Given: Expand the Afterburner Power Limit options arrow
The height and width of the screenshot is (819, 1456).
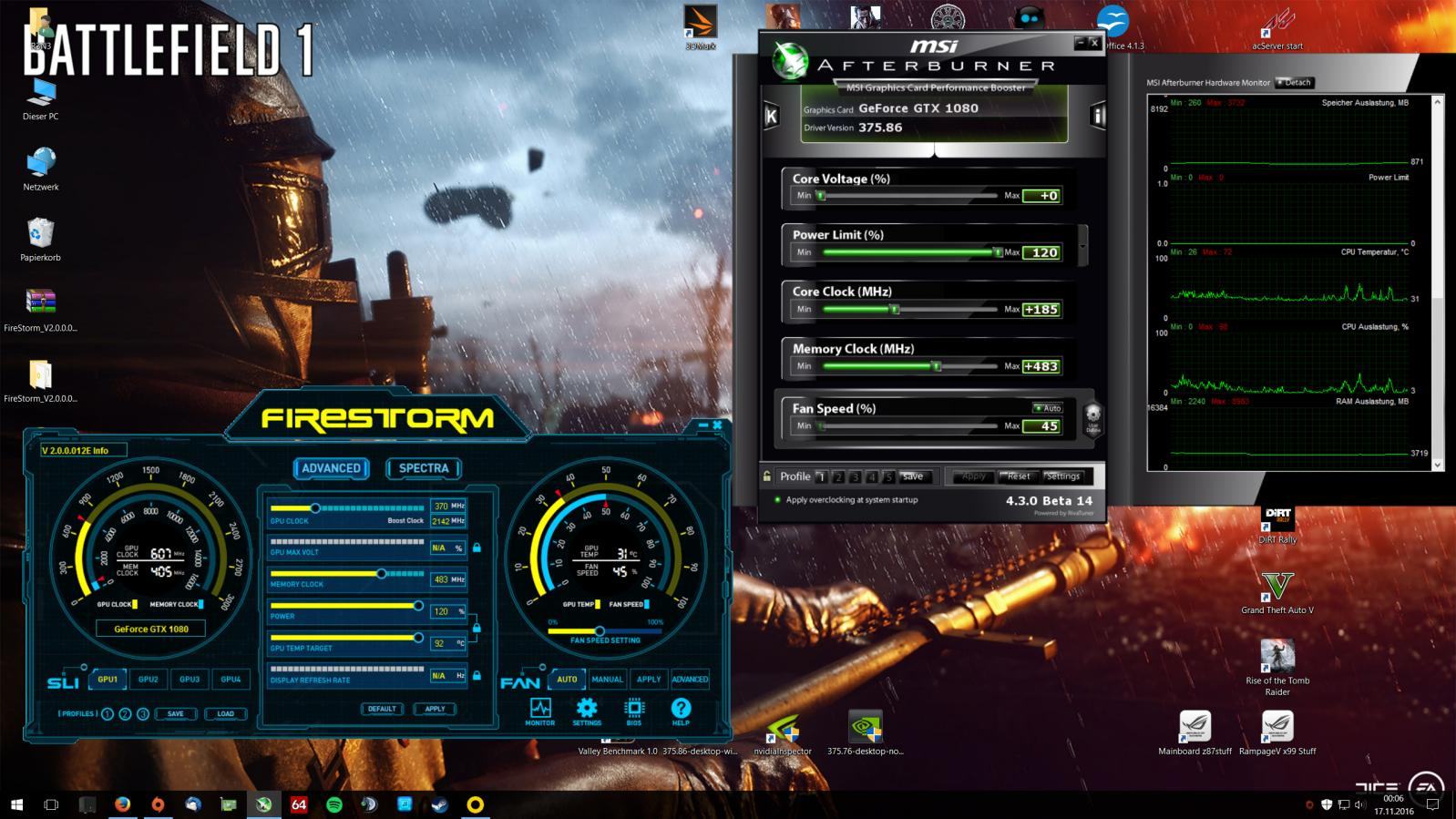Looking at the screenshot, I should pyautogui.click(x=1082, y=246).
